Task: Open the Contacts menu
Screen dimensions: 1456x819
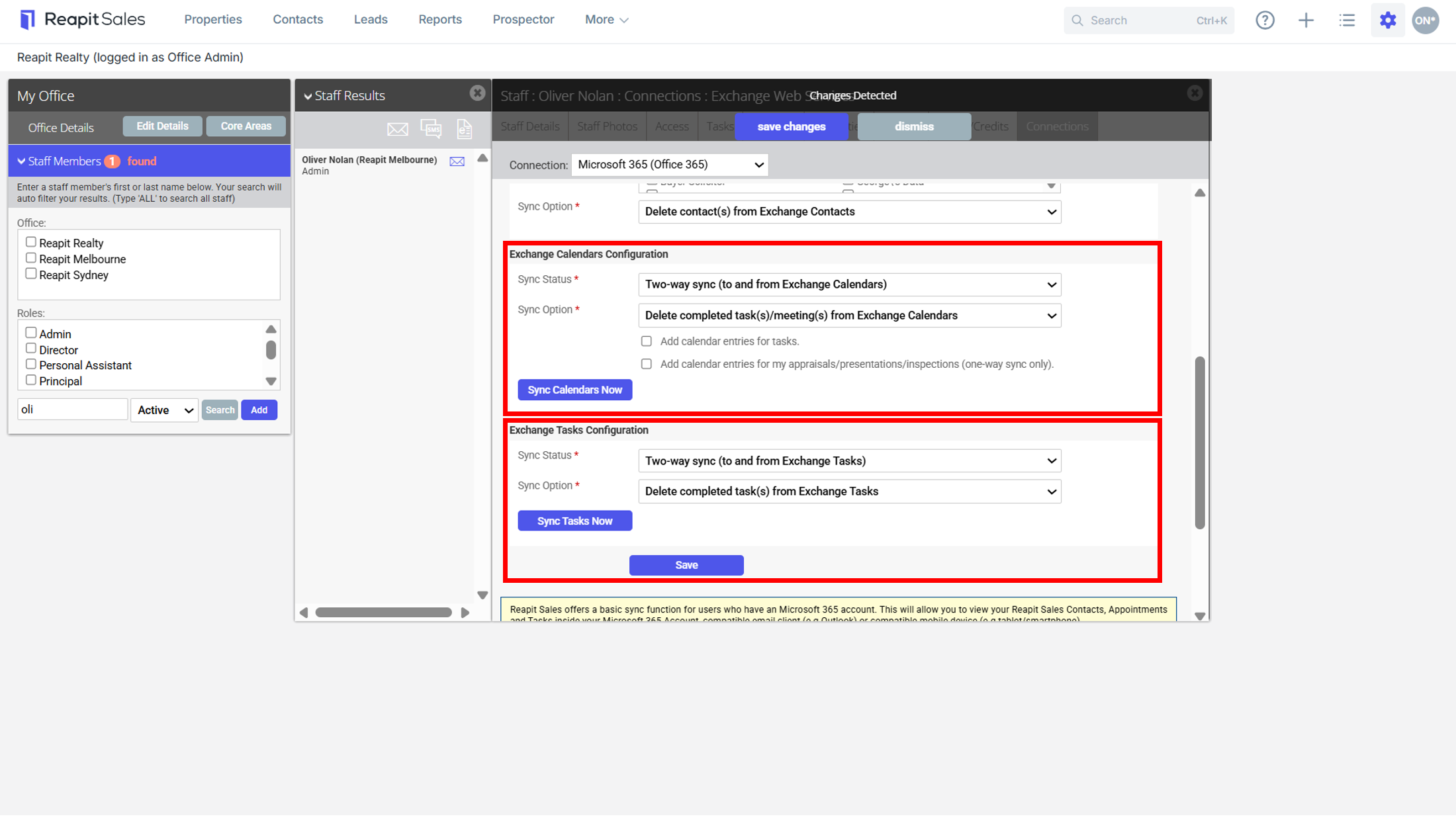Action: [x=298, y=20]
